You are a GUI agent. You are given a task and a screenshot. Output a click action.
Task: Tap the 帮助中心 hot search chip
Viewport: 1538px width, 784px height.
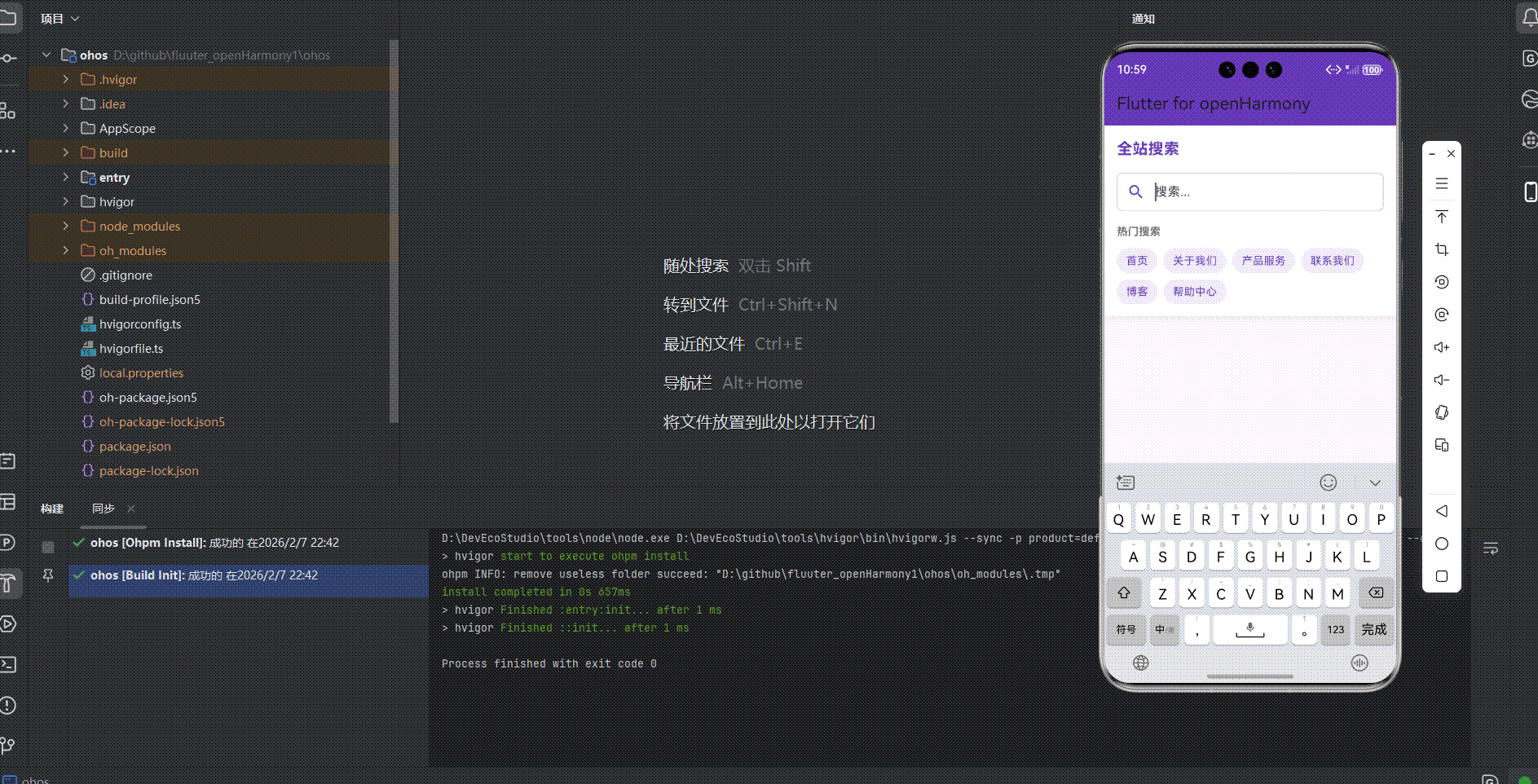coord(1195,292)
